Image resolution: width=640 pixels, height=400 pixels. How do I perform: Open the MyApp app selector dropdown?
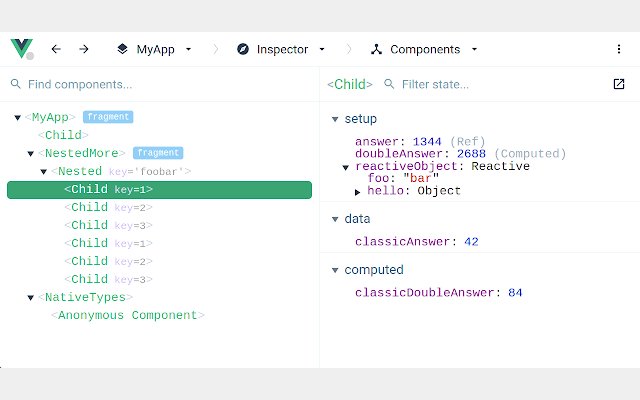[188, 49]
